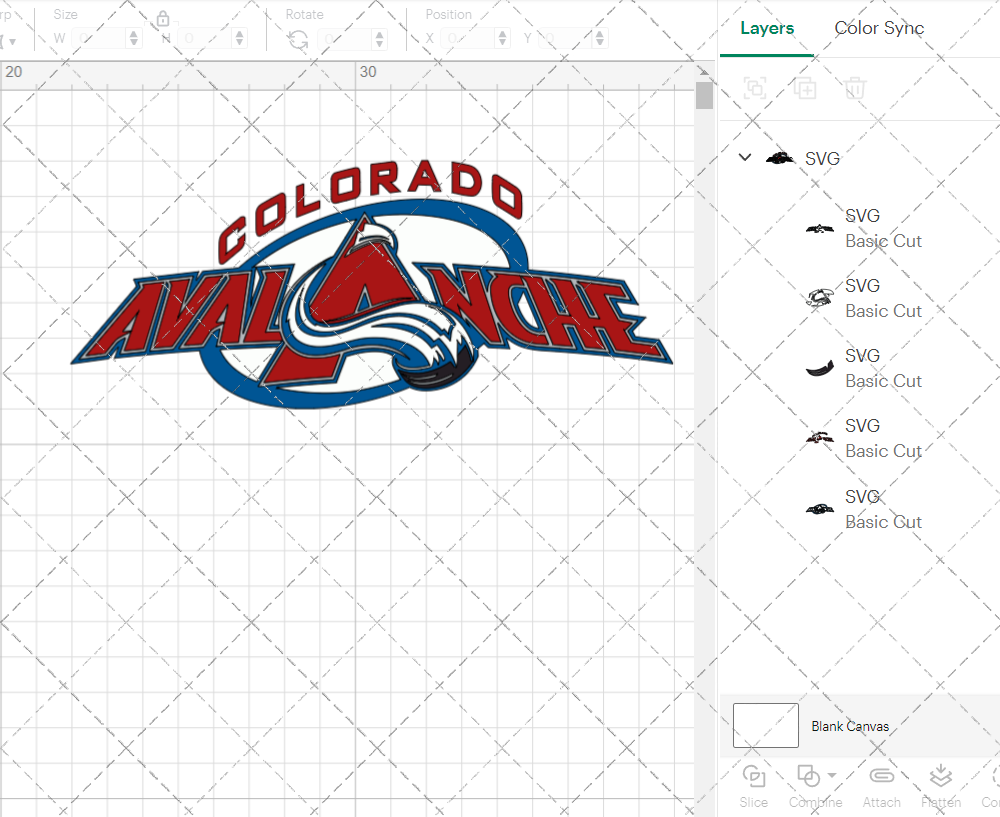The width and height of the screenshot is (1000, 817).
Task: Click the Rotate stepper arrows
Action: pyautogui.click(x=380, y=38)
